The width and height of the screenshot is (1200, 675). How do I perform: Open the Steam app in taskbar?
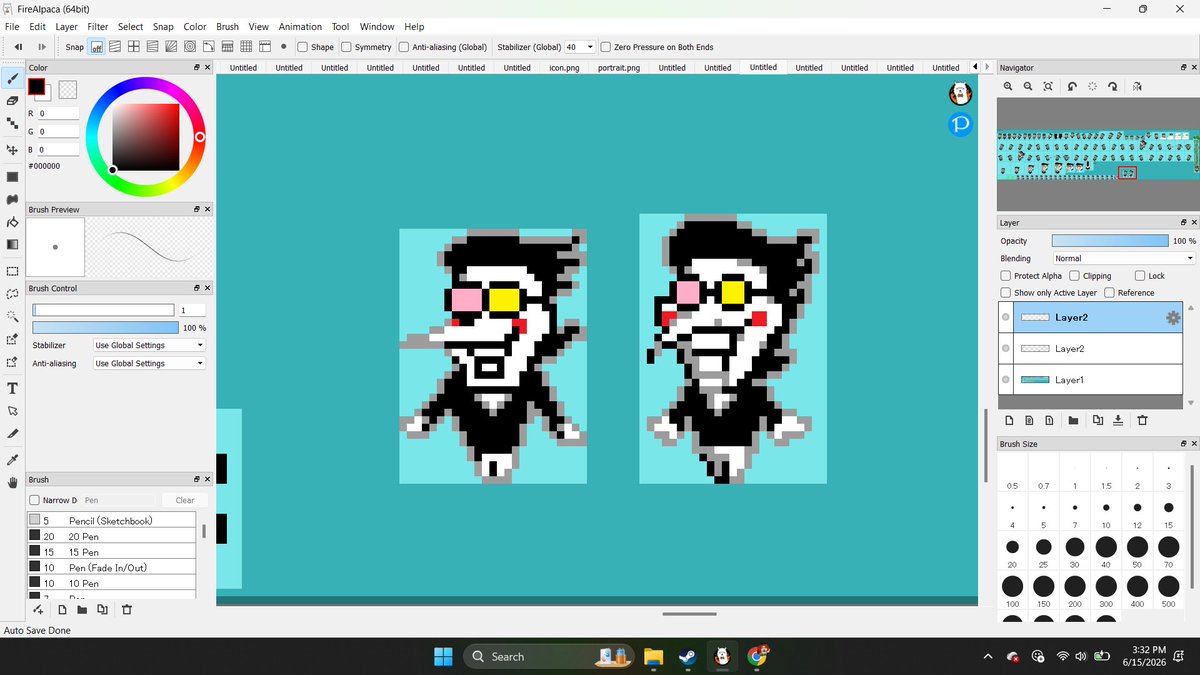pos(687,656)
